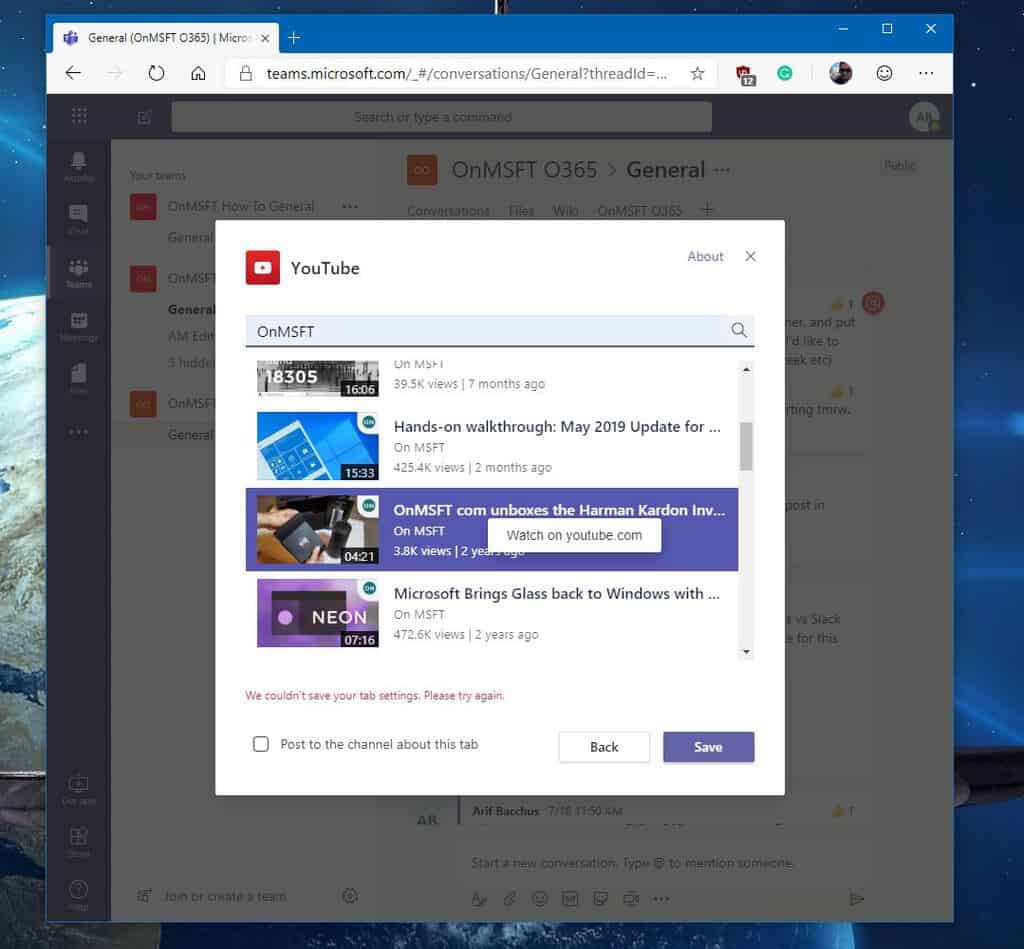Screen dimensions: 1024x949
Task: Close the YouTube dialog with the X
Action: [x=751, y=257]
